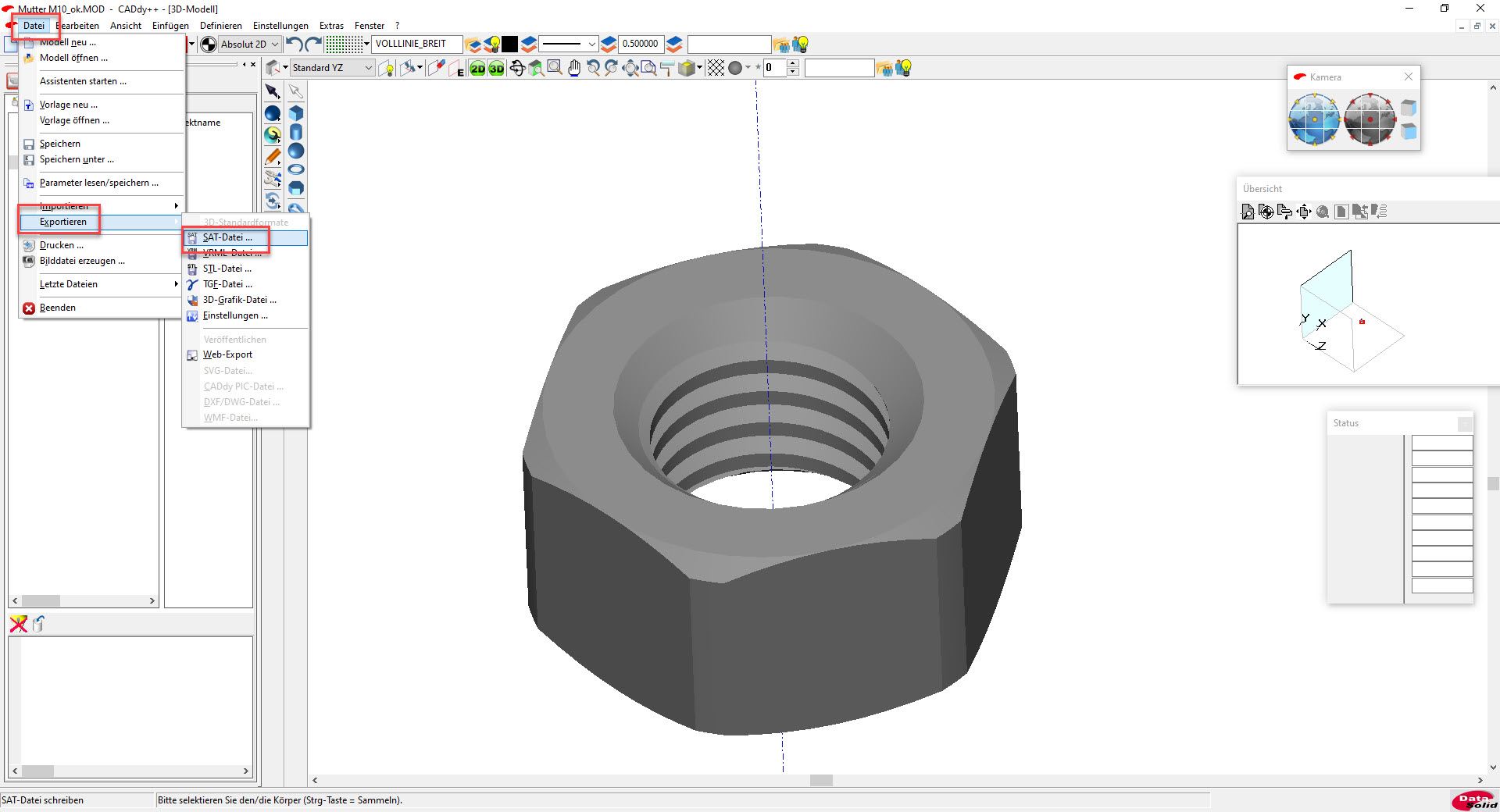This screenshot has width=1500, height=812.
Task: Click the hatch pattern display icon
Action: (x=716, y=69)
